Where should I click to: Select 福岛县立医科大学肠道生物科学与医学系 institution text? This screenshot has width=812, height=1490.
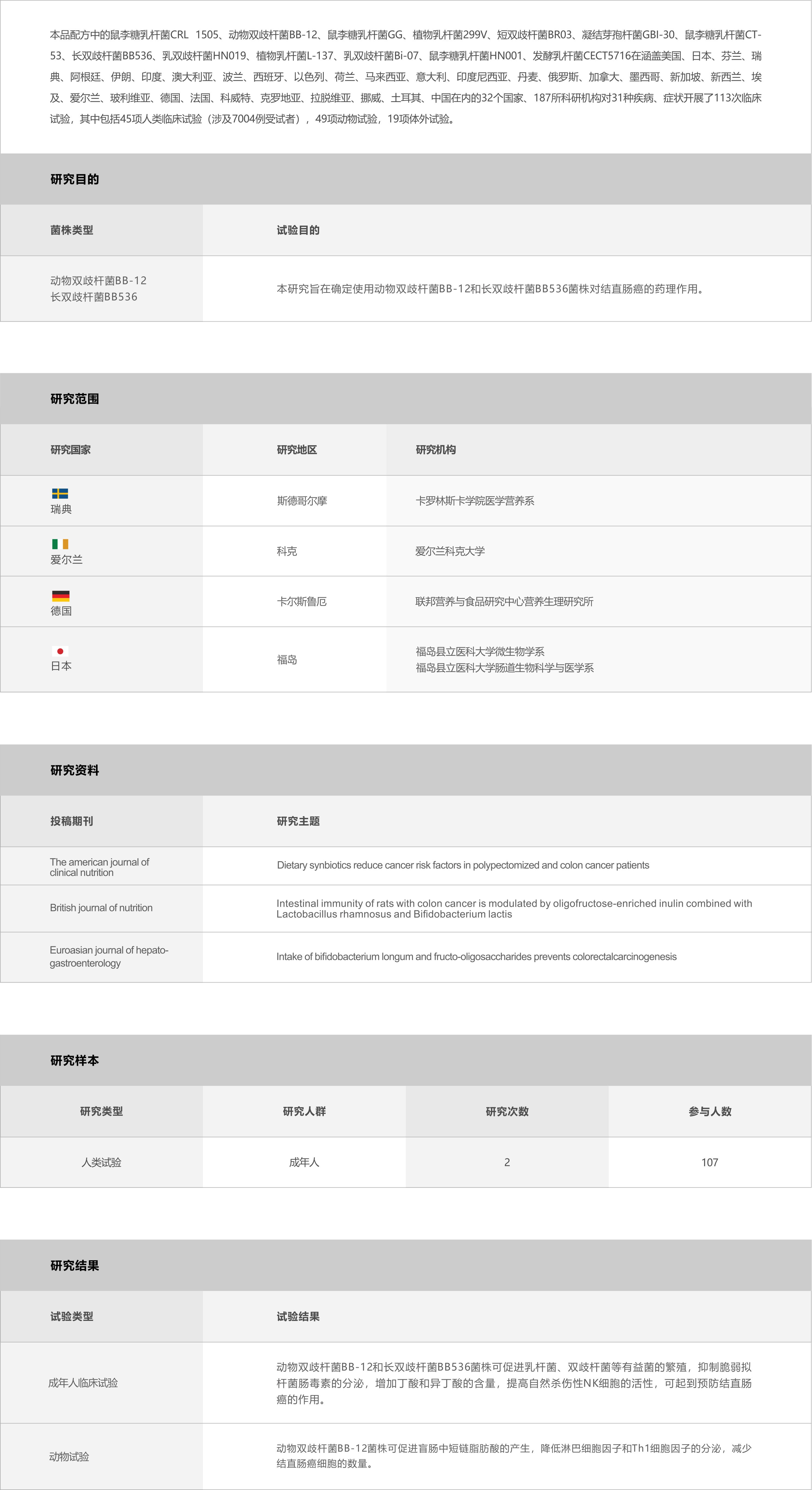pyautogui.click(x=505, y=668)
